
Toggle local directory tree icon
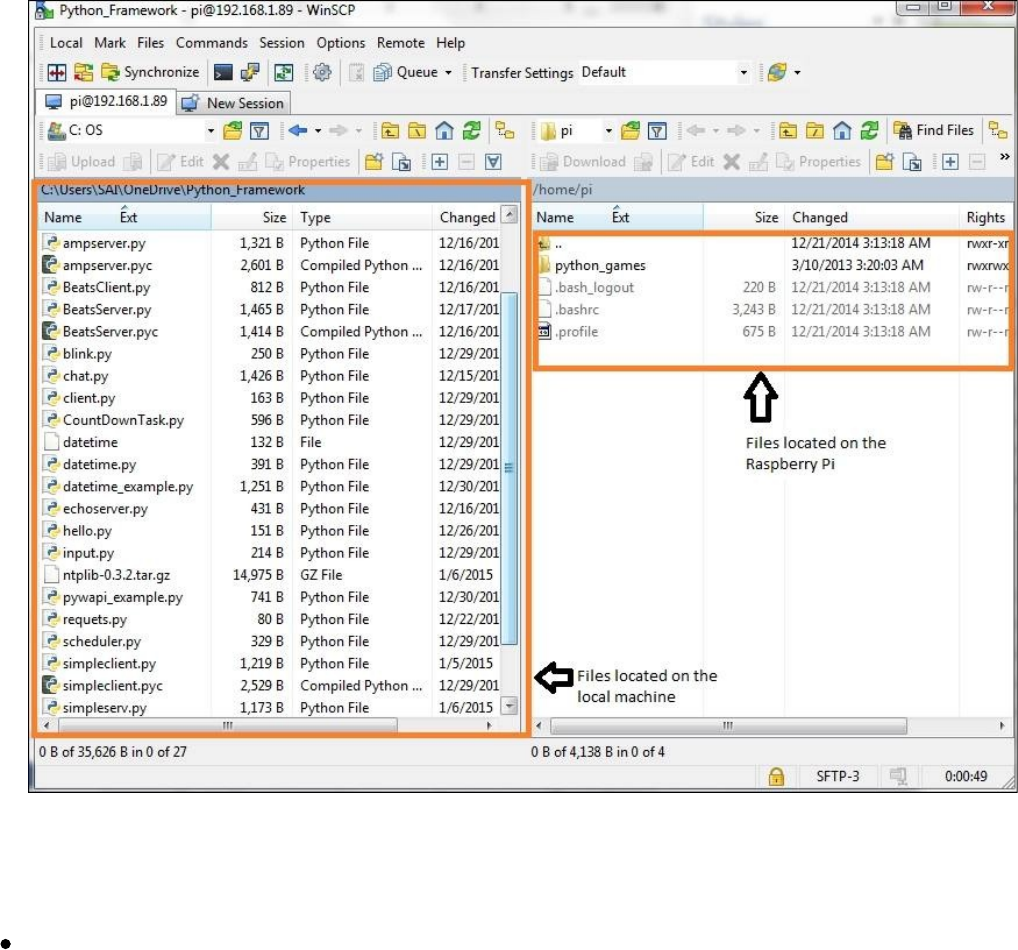point(504,131)
